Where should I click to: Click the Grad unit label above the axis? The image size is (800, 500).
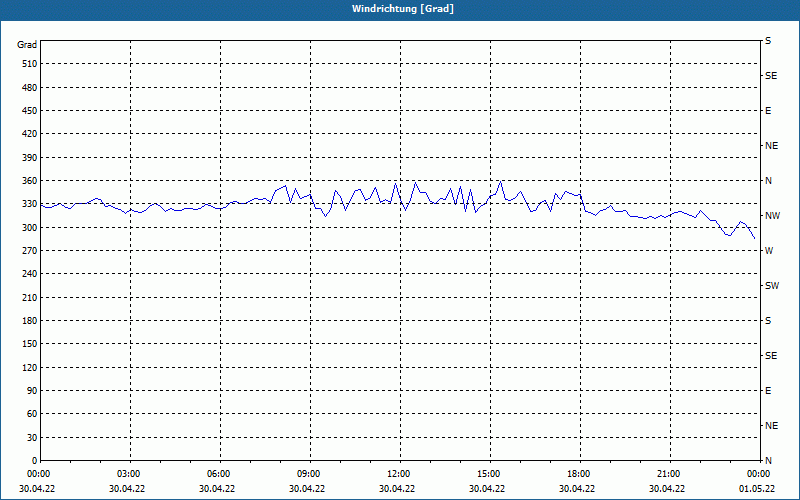27,45
